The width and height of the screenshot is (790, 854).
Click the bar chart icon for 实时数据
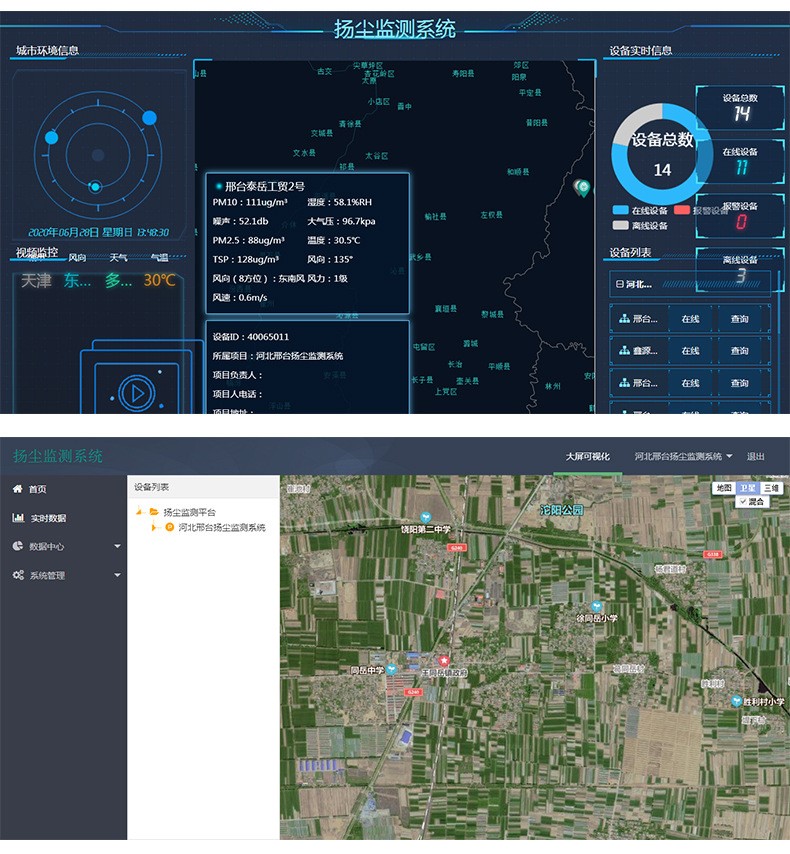tap(18, 518)
